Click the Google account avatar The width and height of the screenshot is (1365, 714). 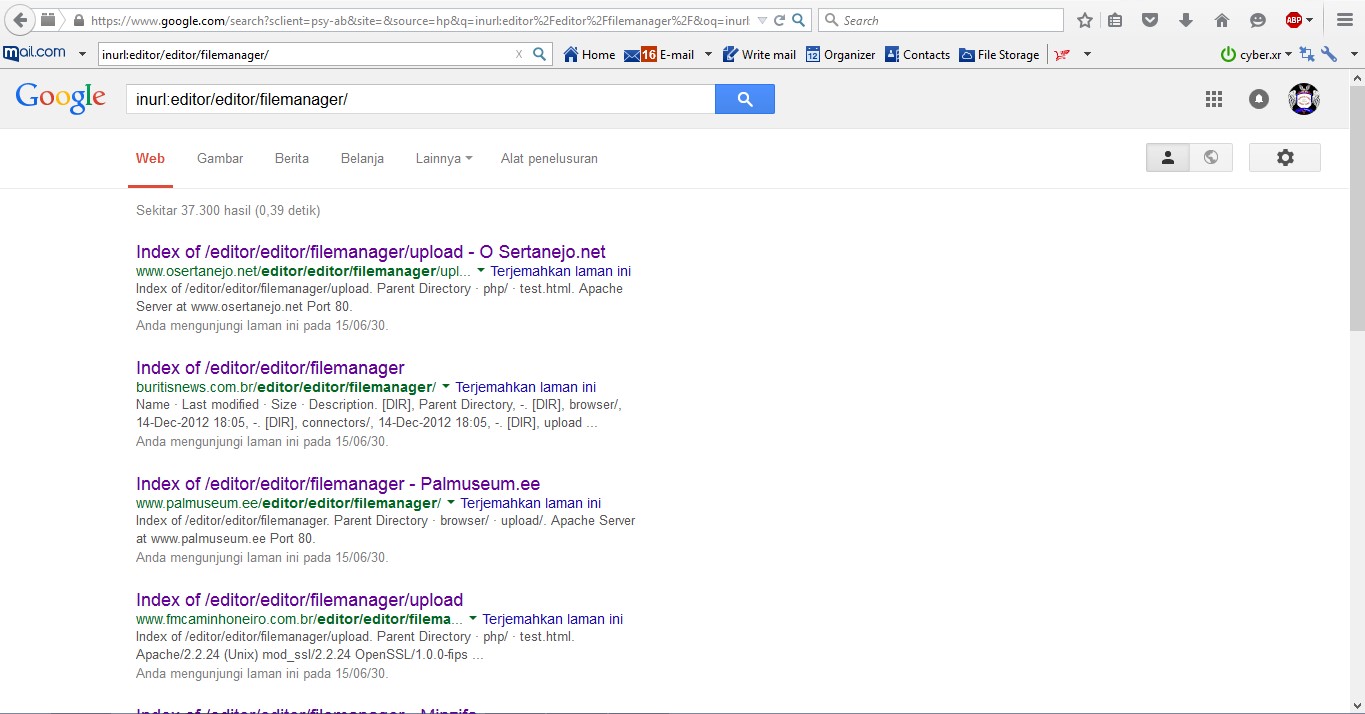[x=1304, y=99]
